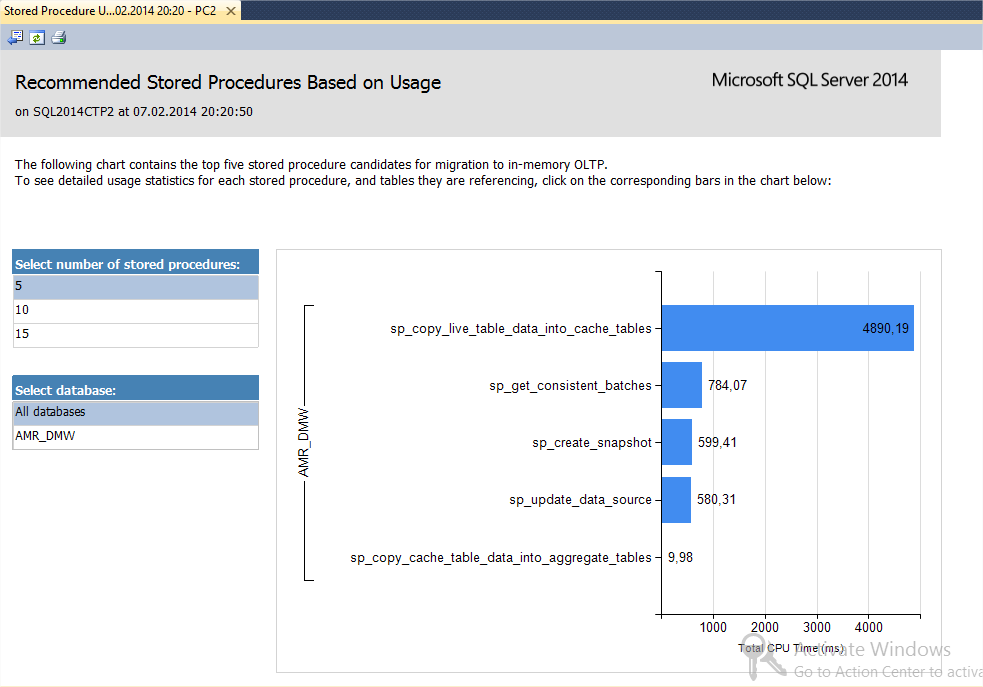Click the sp_create_snapshot label
Image resolution: width=983 pixels, height=687 pixels.
coord(592,443)
